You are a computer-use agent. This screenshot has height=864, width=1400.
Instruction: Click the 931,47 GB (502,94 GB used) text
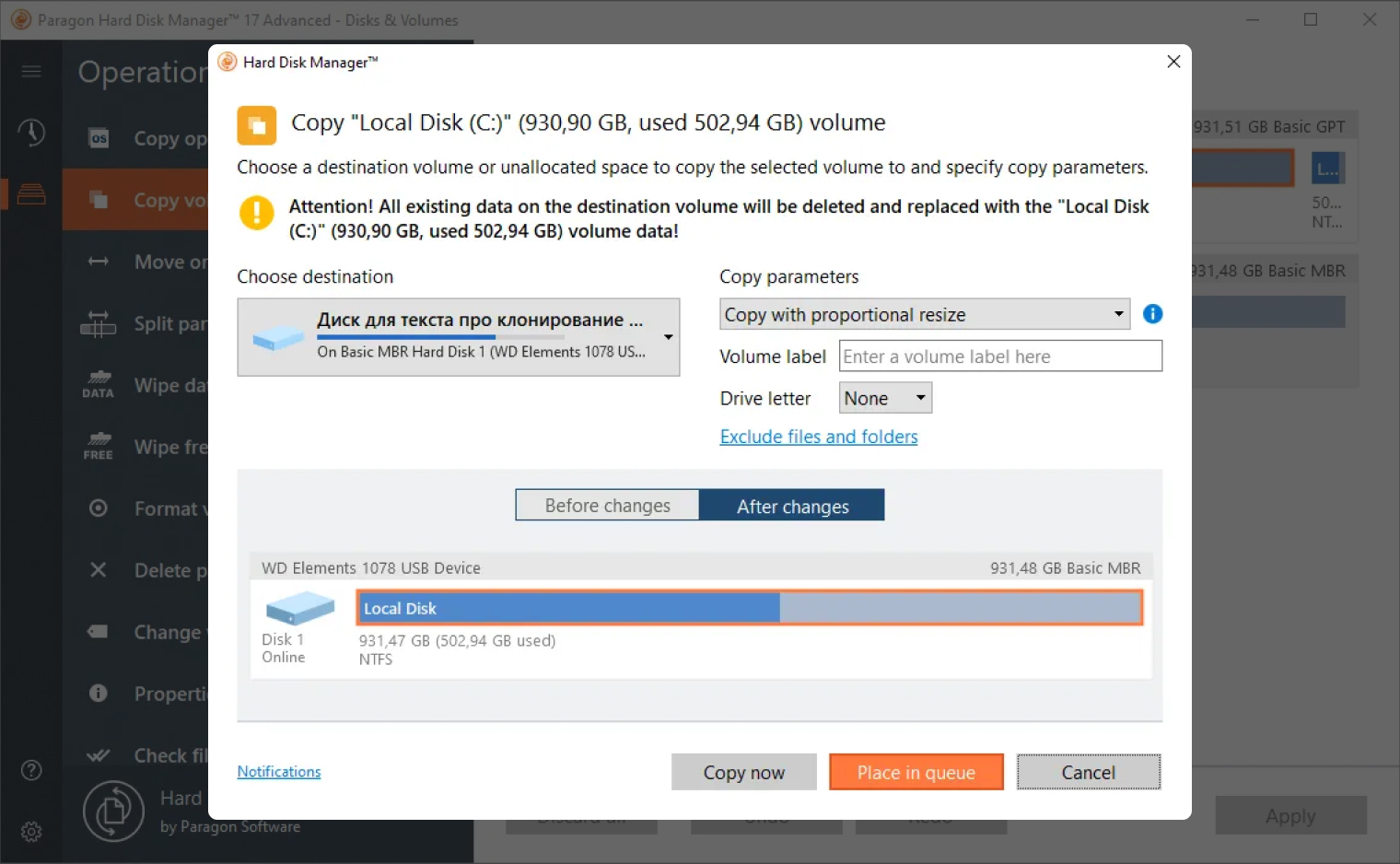click(x=457, y=640)
